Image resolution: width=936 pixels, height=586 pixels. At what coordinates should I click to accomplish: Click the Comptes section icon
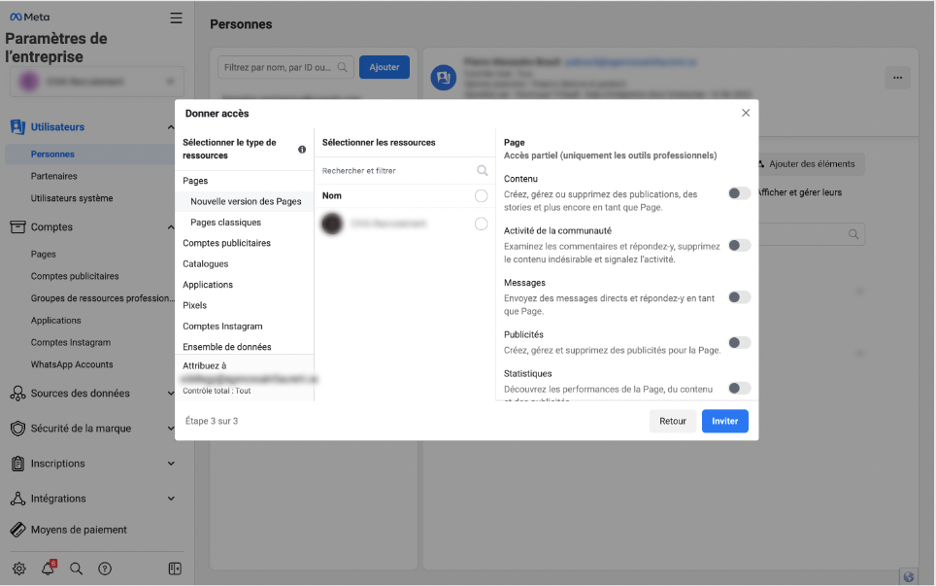(x=17, y=227)
